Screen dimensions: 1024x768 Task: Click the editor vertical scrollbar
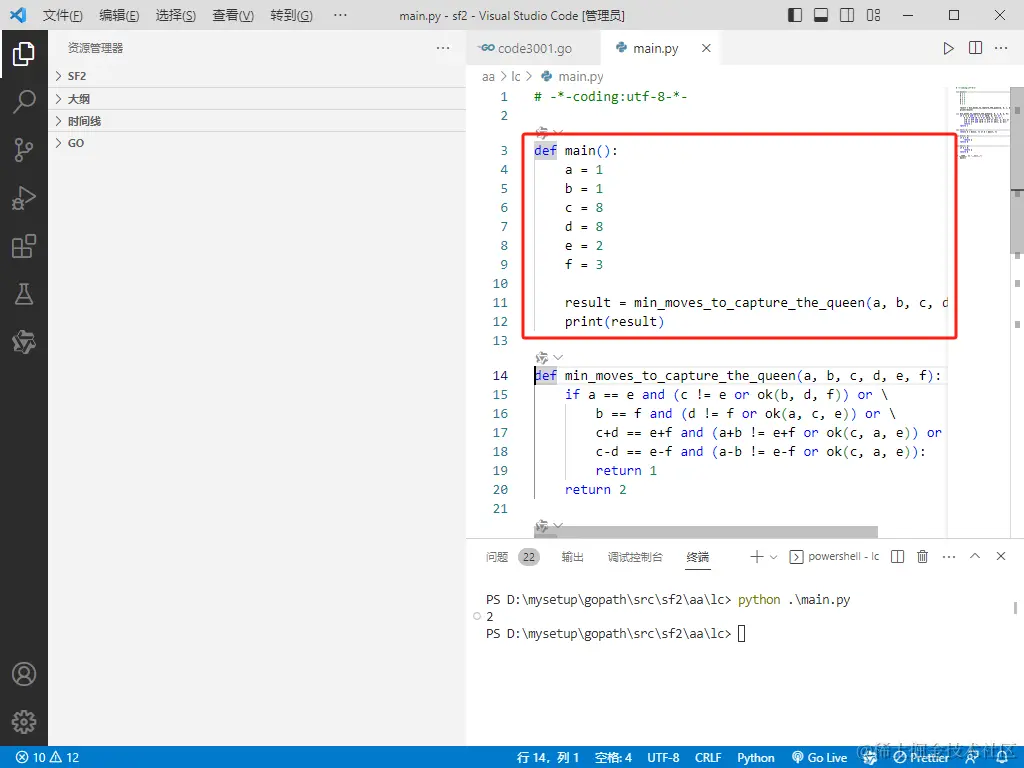click(1017, 171)
